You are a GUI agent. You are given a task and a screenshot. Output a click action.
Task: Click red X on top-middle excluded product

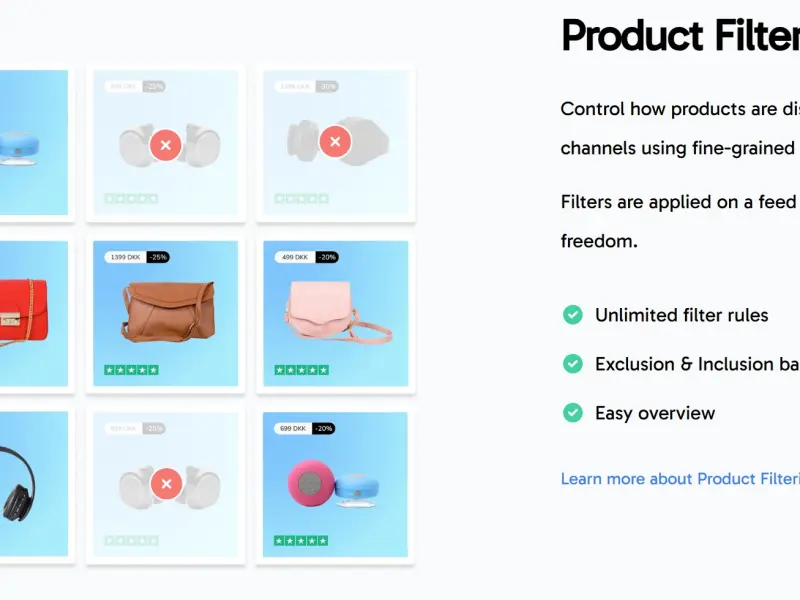pos(165,145)
